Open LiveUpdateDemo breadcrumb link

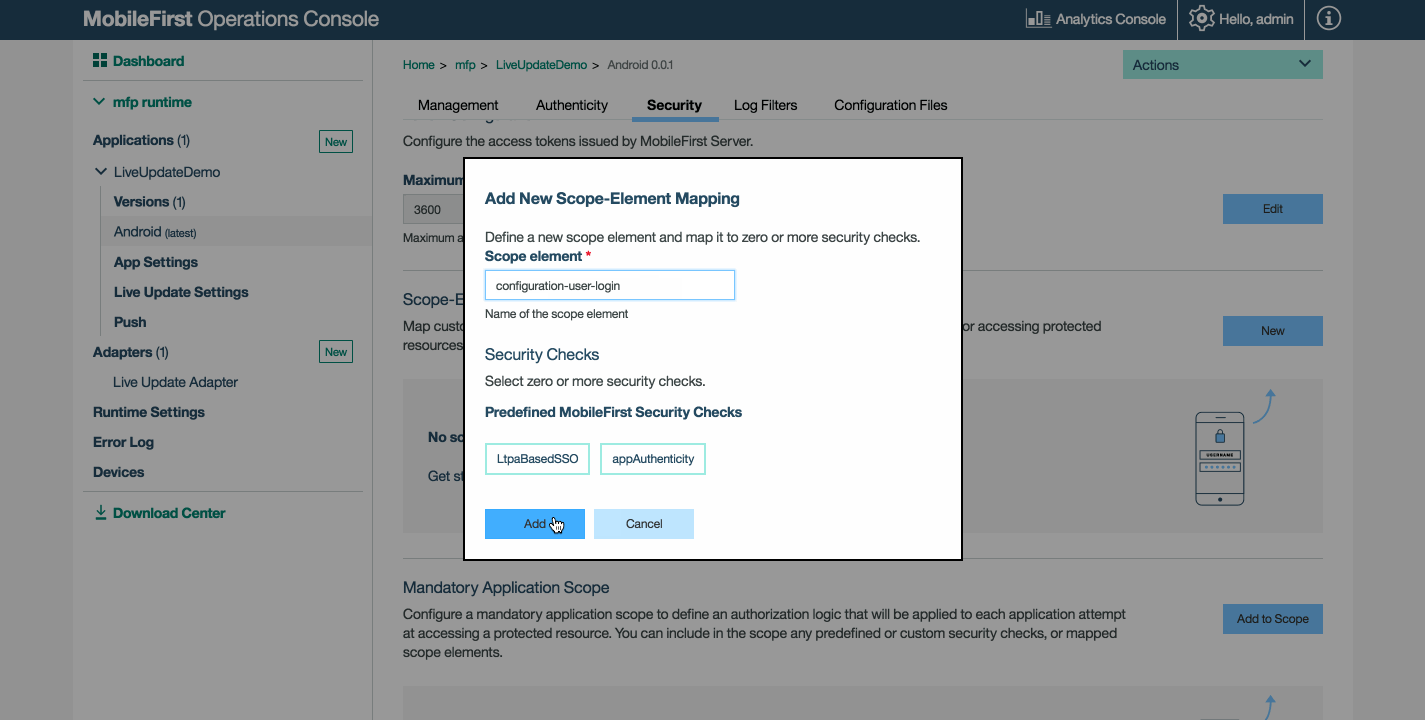click(541, 65)
